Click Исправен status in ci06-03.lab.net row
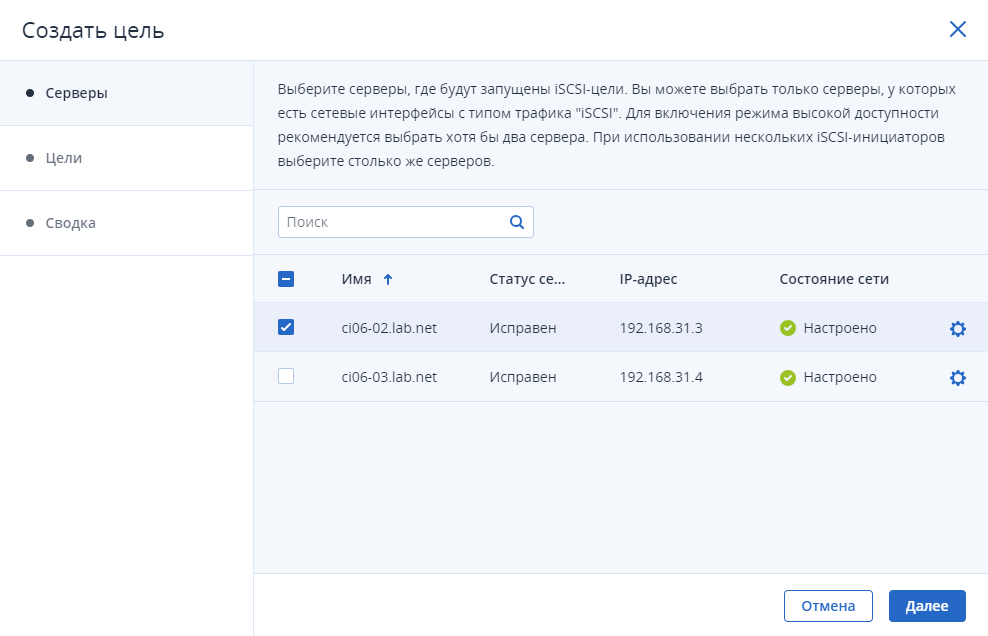 522,377
